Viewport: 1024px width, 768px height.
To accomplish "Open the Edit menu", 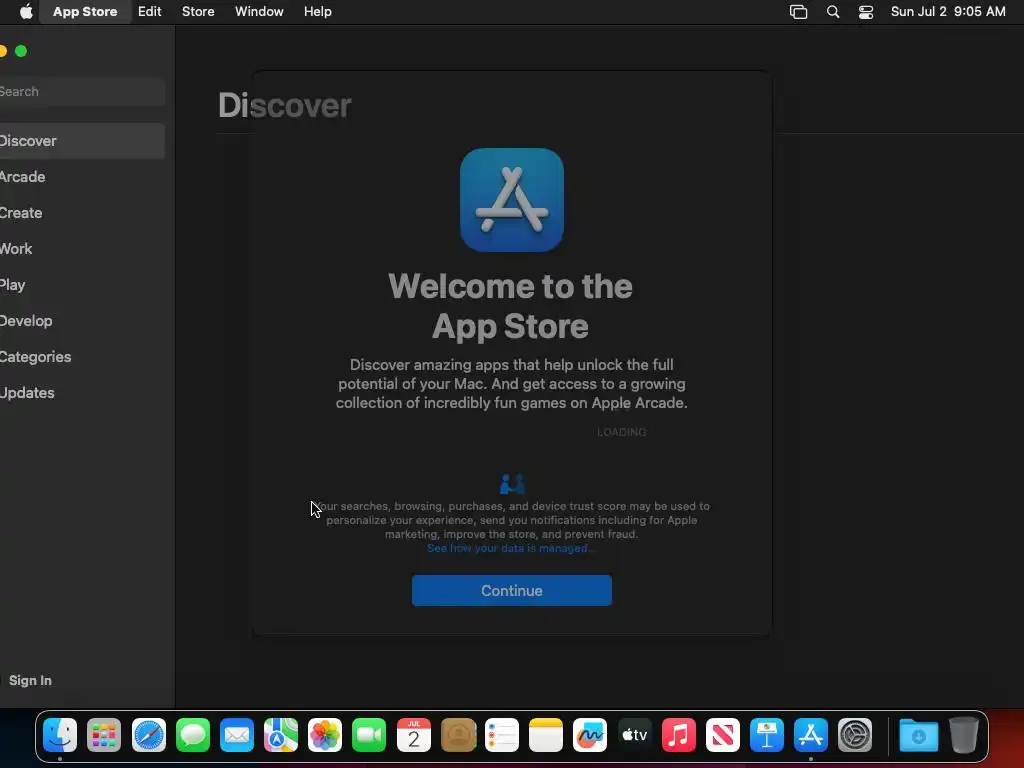I will click(x=150, y=12).
